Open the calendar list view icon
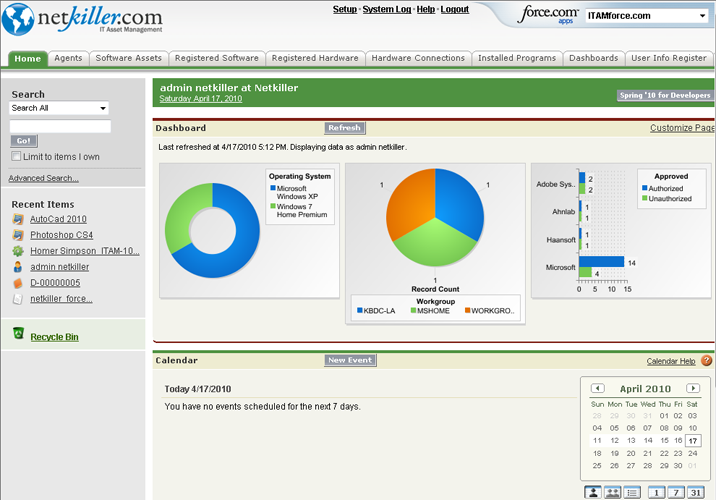Image resolution: width=716 pixels, height=500 pixels. pos(632,492)
